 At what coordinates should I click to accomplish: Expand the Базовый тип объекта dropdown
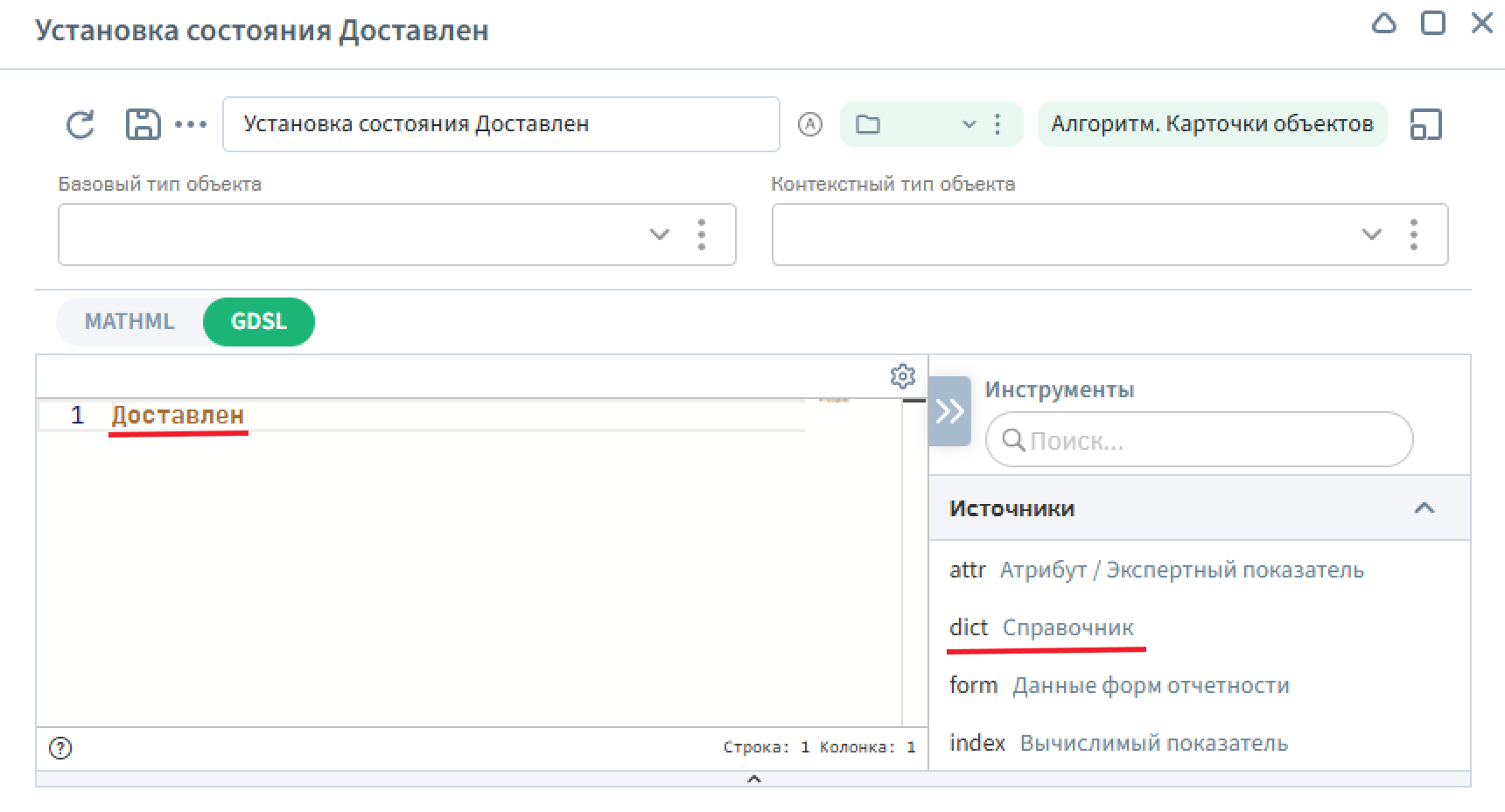point(659,234)
